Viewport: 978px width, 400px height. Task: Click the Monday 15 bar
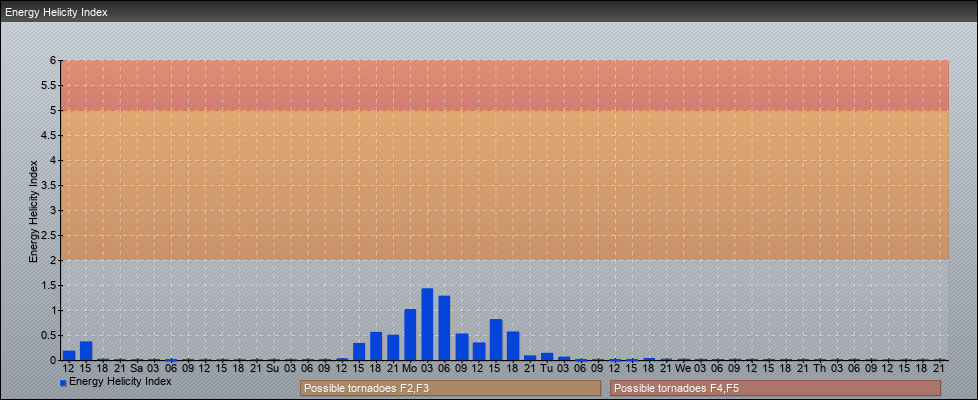[x=495, y=340]
